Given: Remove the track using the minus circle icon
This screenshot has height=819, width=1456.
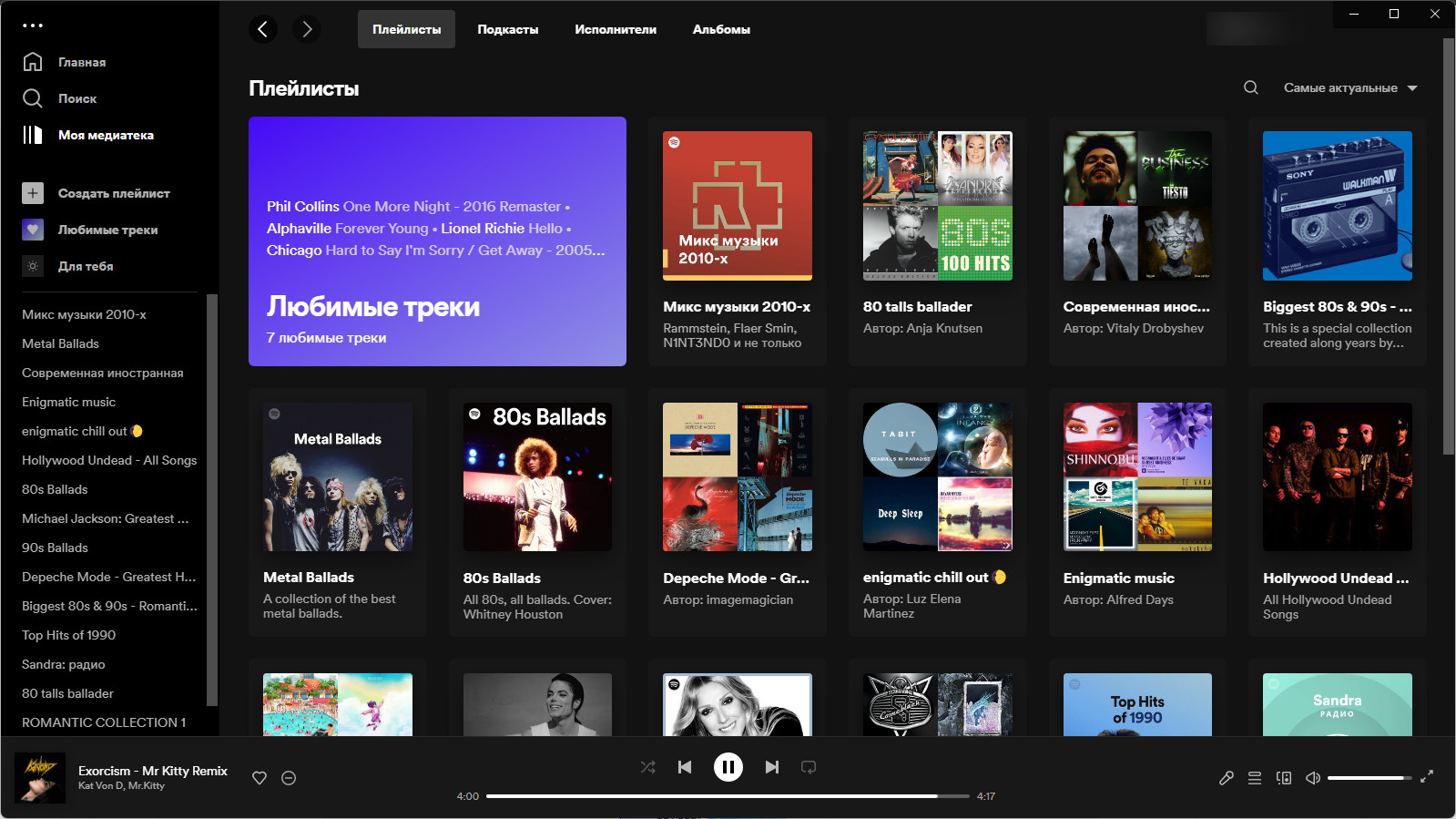Looking at the screenshot, I should [x=289, y=778].
